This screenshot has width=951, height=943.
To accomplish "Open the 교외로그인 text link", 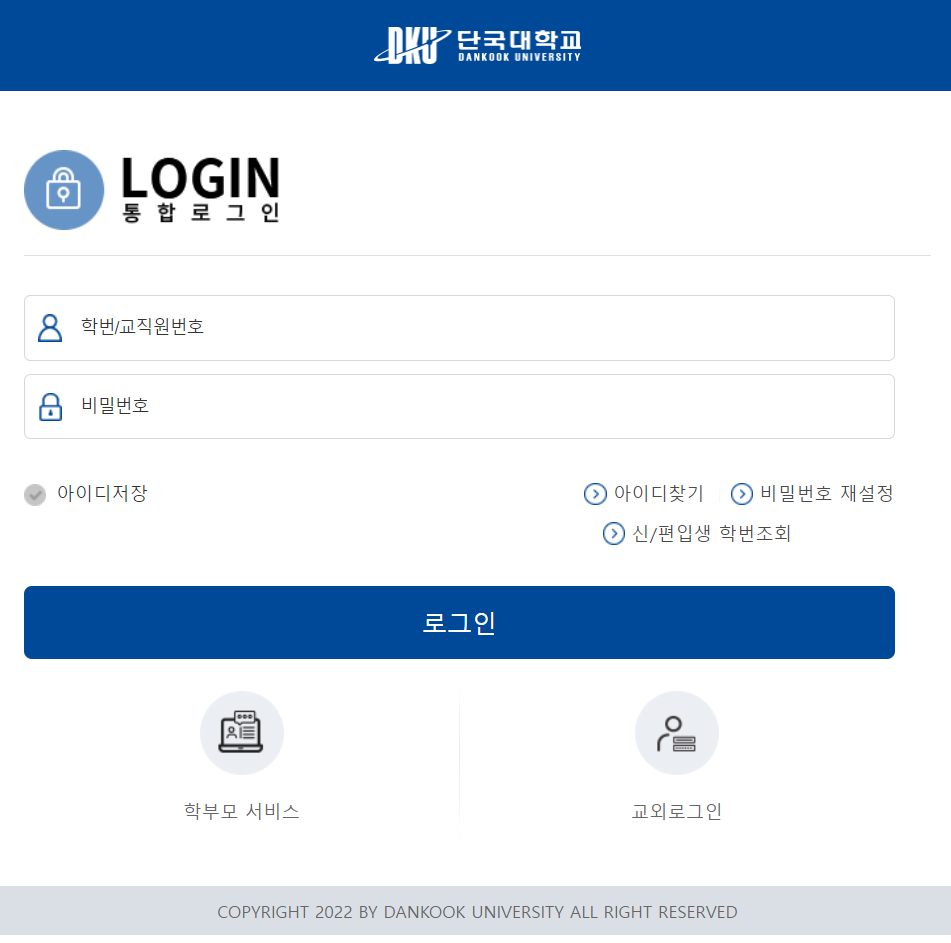I will (676, 811).
